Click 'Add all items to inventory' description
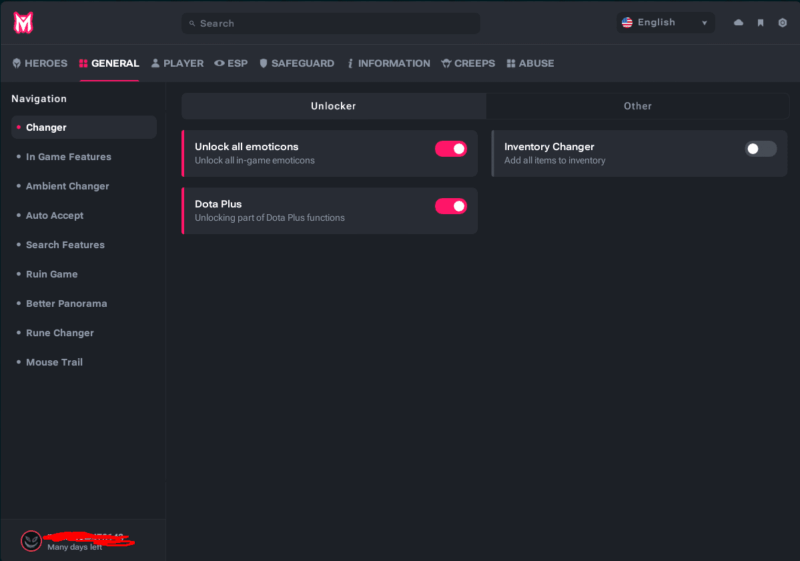 [555, 161]
